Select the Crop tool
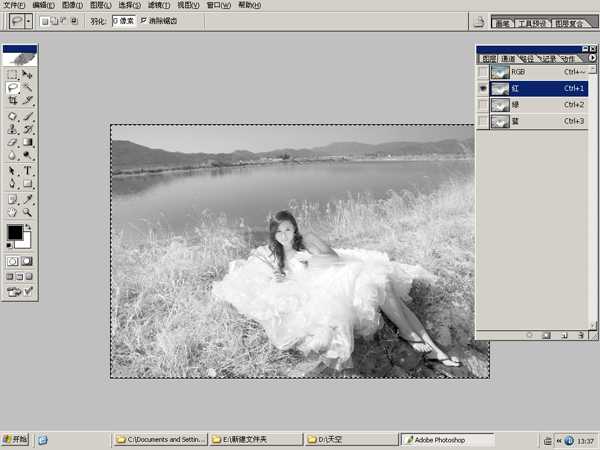 point(13,101)
